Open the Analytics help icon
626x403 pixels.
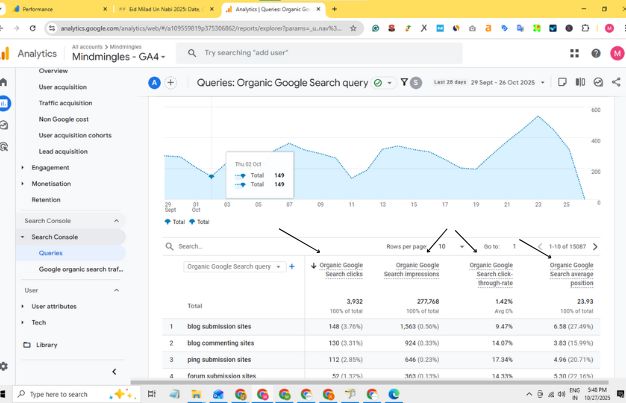(x=596, y=53)
